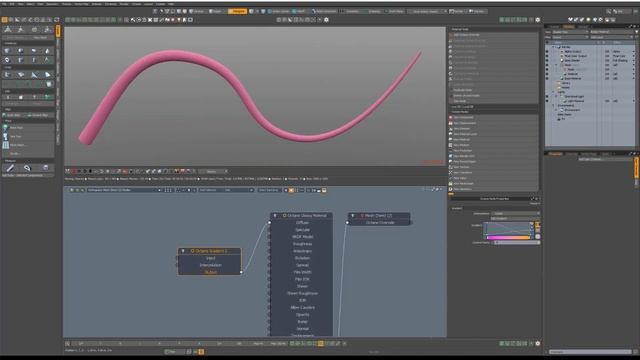Collapse the Octane Glossy Material node
The image size is (640, 360).
275,216
